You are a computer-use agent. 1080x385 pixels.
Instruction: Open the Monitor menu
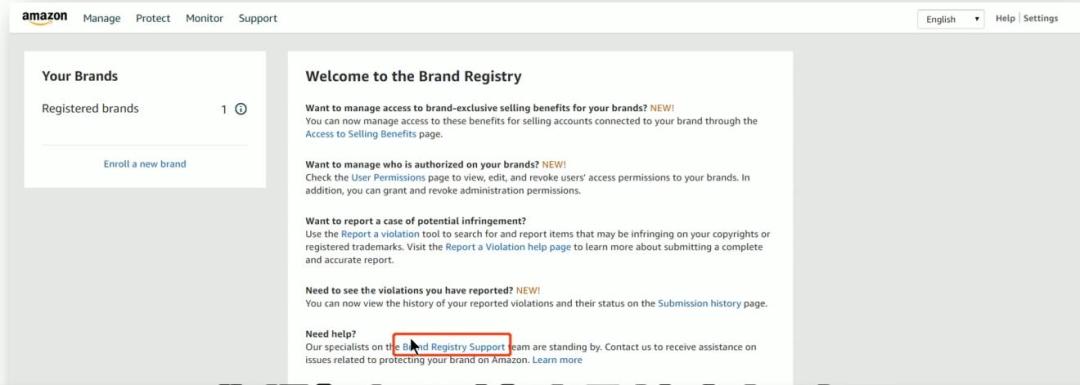(205, 19)
